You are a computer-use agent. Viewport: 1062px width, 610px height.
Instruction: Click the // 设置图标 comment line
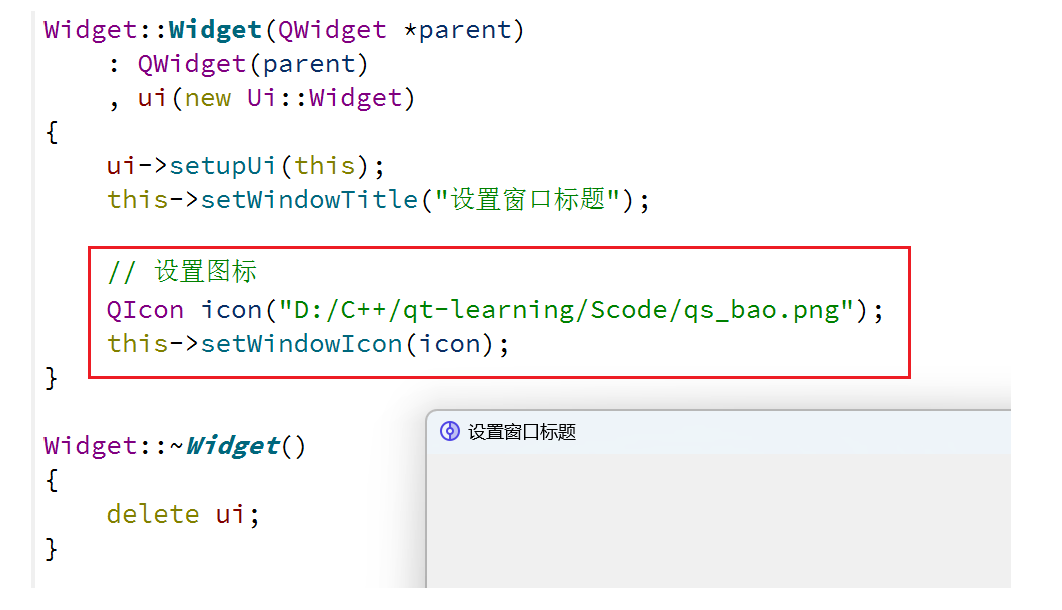point(182,271)
